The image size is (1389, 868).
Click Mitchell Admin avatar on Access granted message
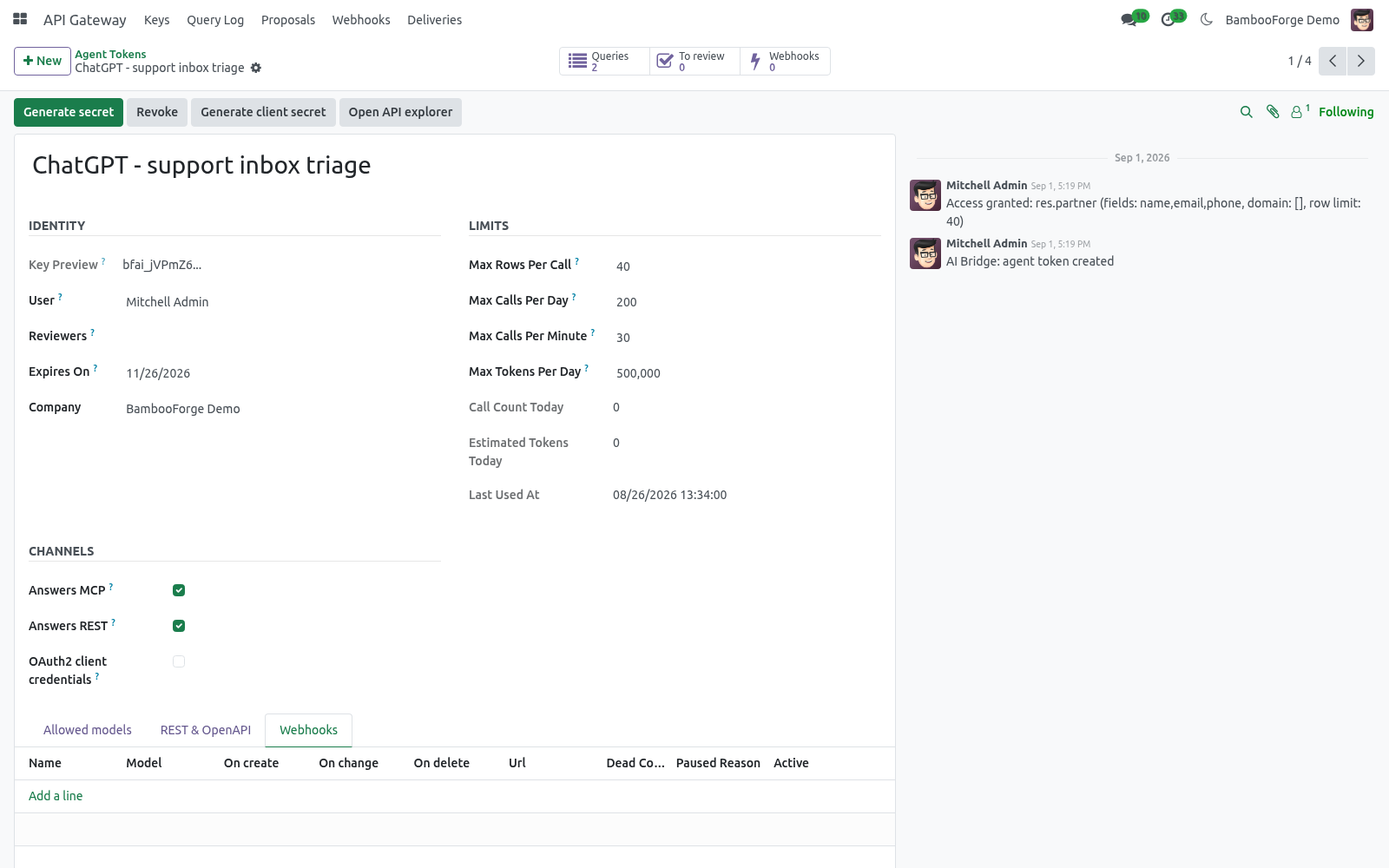pos(925,195)
